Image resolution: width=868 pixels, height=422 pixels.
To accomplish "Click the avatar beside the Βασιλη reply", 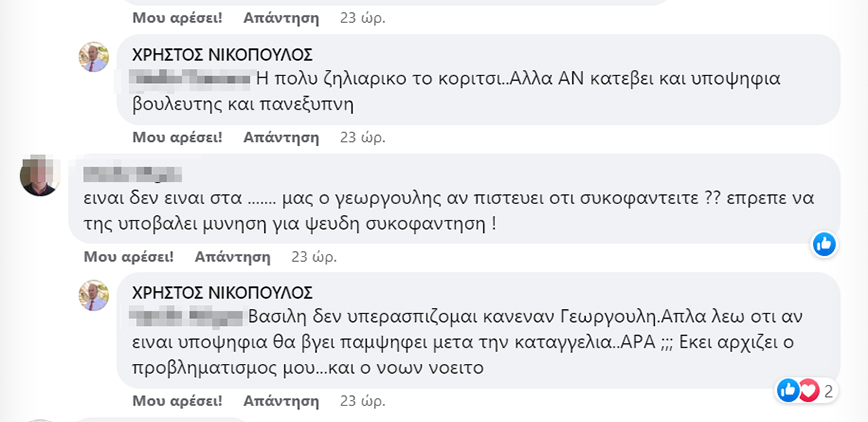I will click(94, 295).
